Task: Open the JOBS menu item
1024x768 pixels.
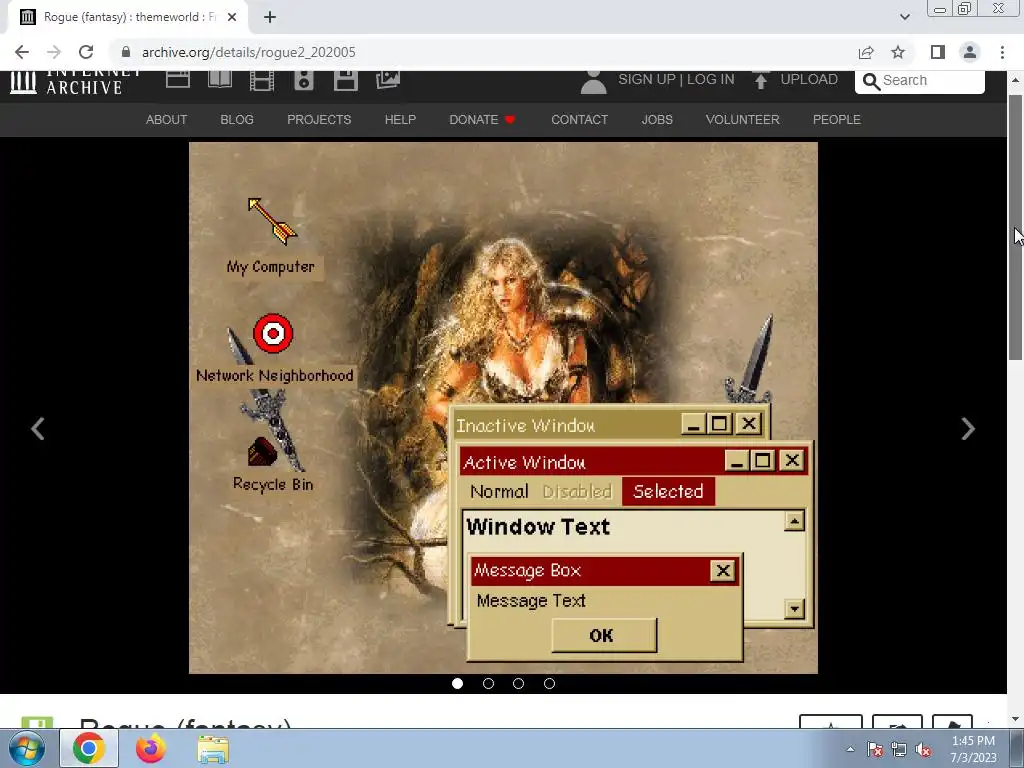Action: click(x=657, y=120)
